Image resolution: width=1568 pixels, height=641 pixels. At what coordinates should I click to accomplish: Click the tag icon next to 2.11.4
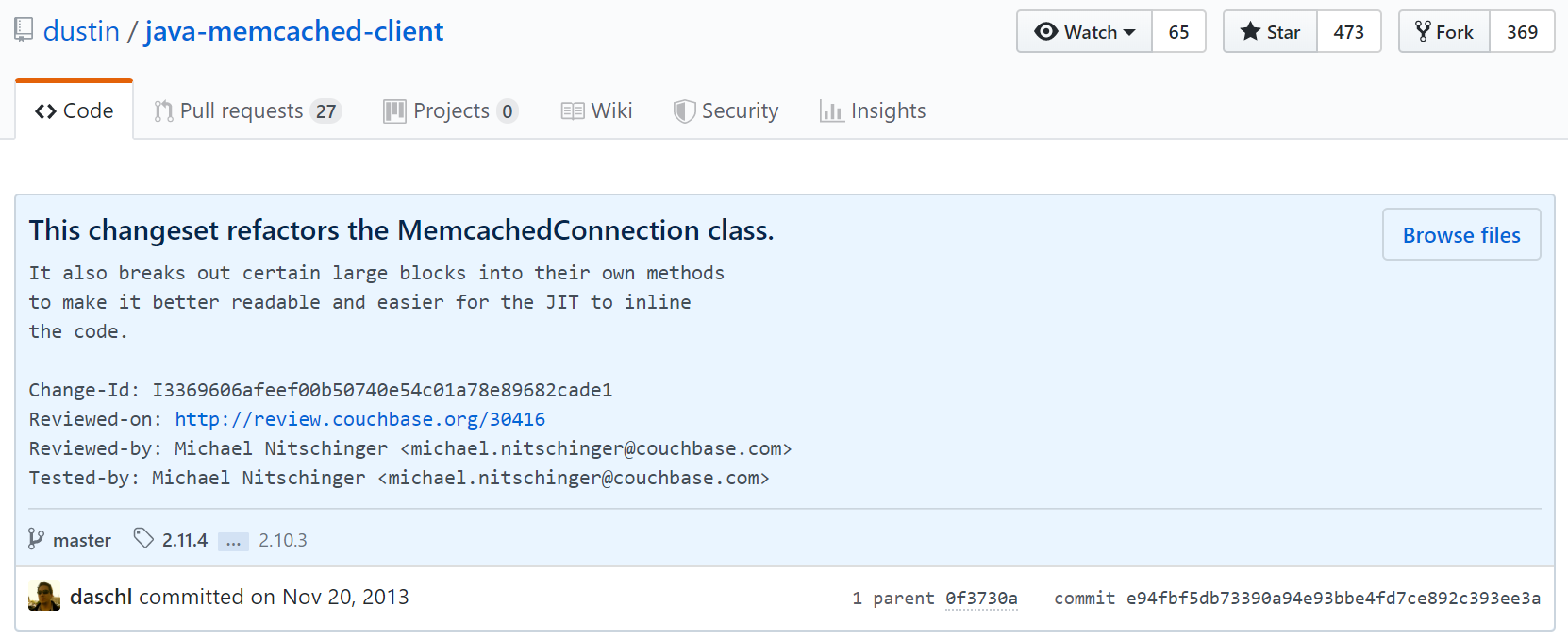(x=143, y=538)
